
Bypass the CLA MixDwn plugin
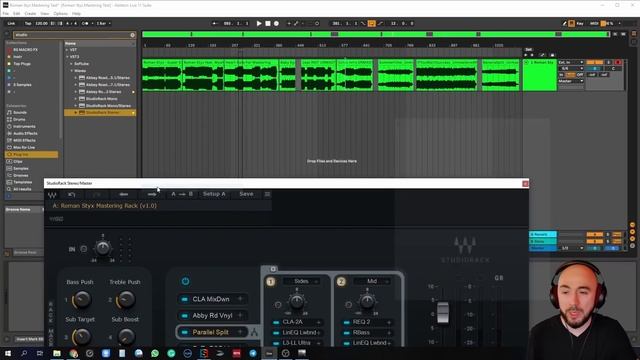pos(184,299)
